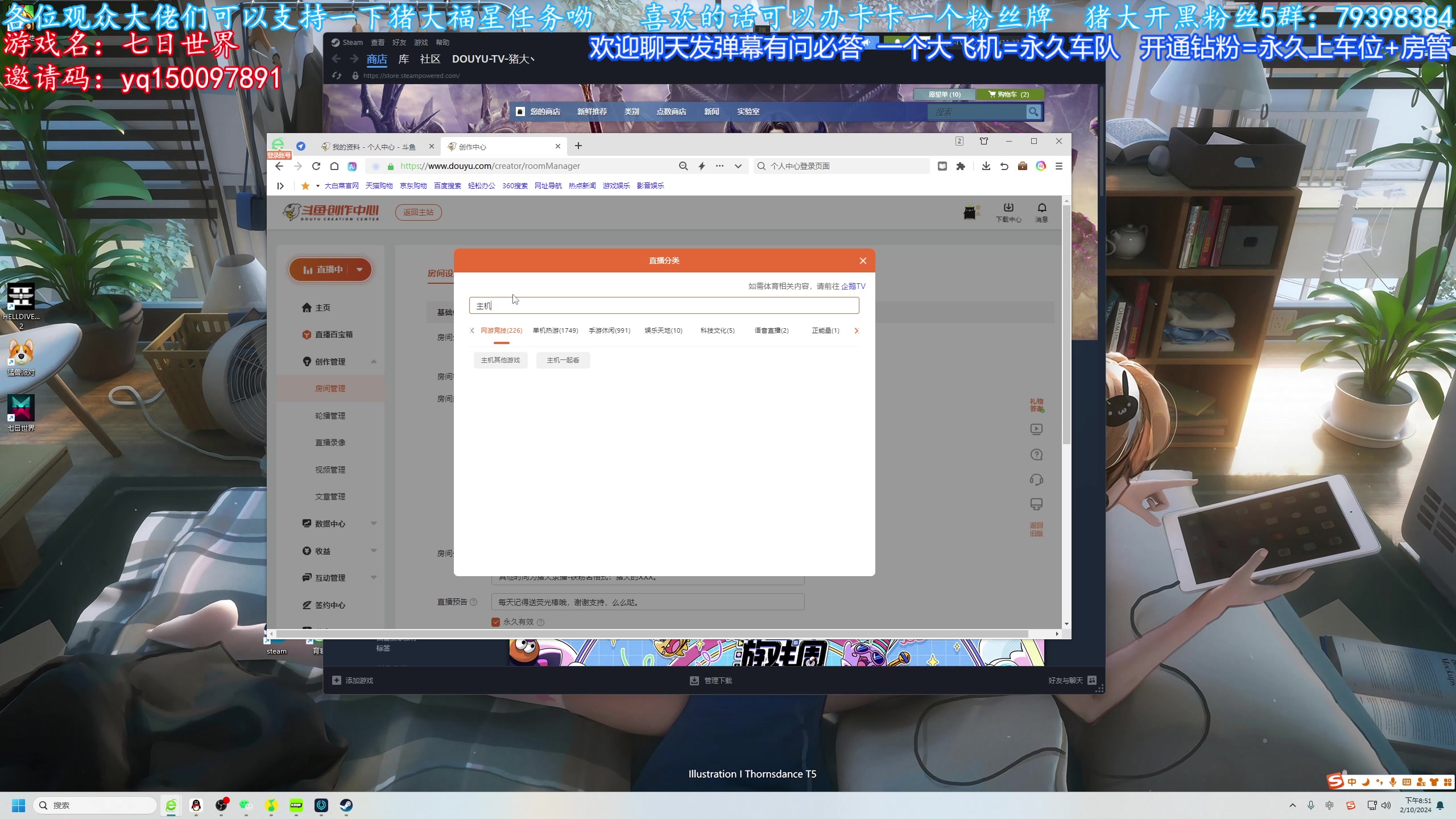This screenshot has width=1456, height=819.
Task: Open the 下载中心 icon
Action: [1008, 212]
